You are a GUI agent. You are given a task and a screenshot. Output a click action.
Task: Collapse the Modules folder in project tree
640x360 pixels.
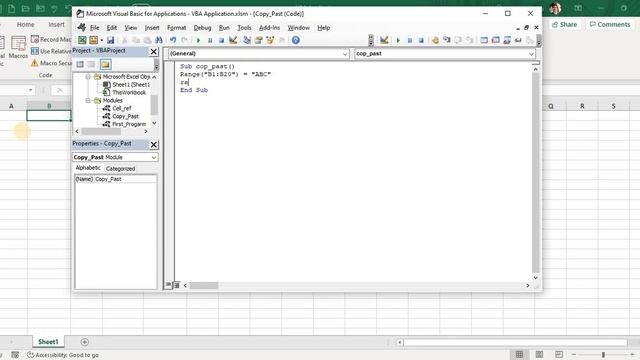(88, 100)
